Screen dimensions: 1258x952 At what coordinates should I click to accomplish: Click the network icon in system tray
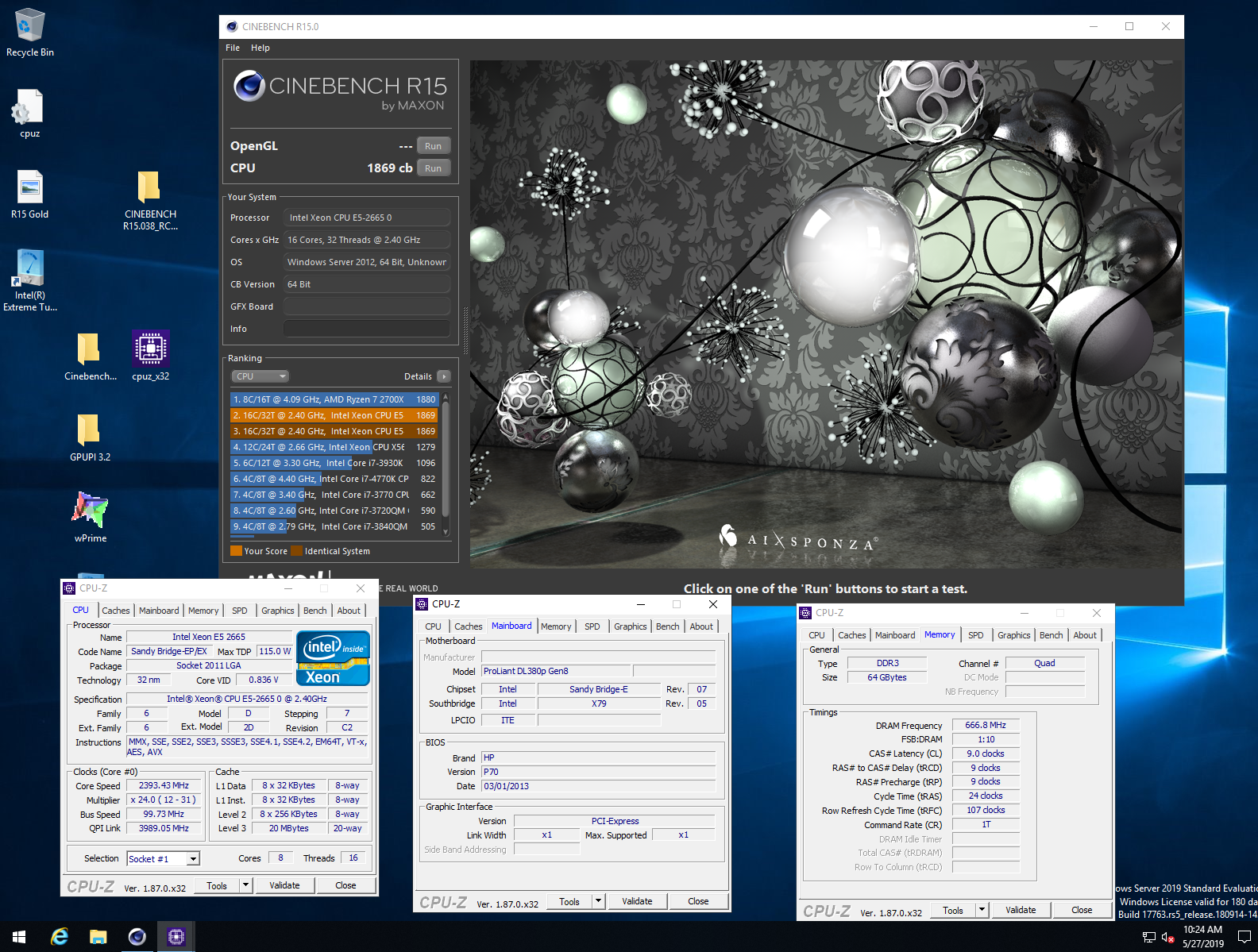pos(1148,937)
